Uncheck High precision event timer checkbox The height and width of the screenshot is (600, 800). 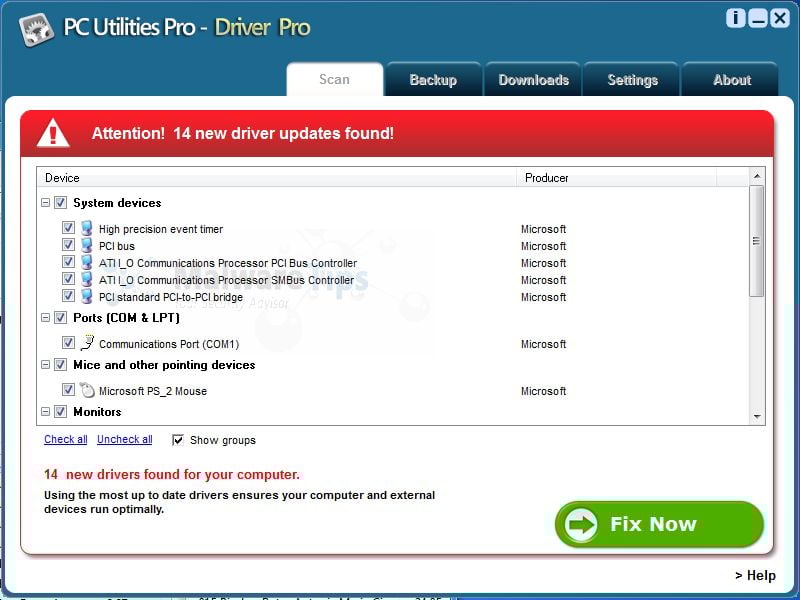pos(68,228)
